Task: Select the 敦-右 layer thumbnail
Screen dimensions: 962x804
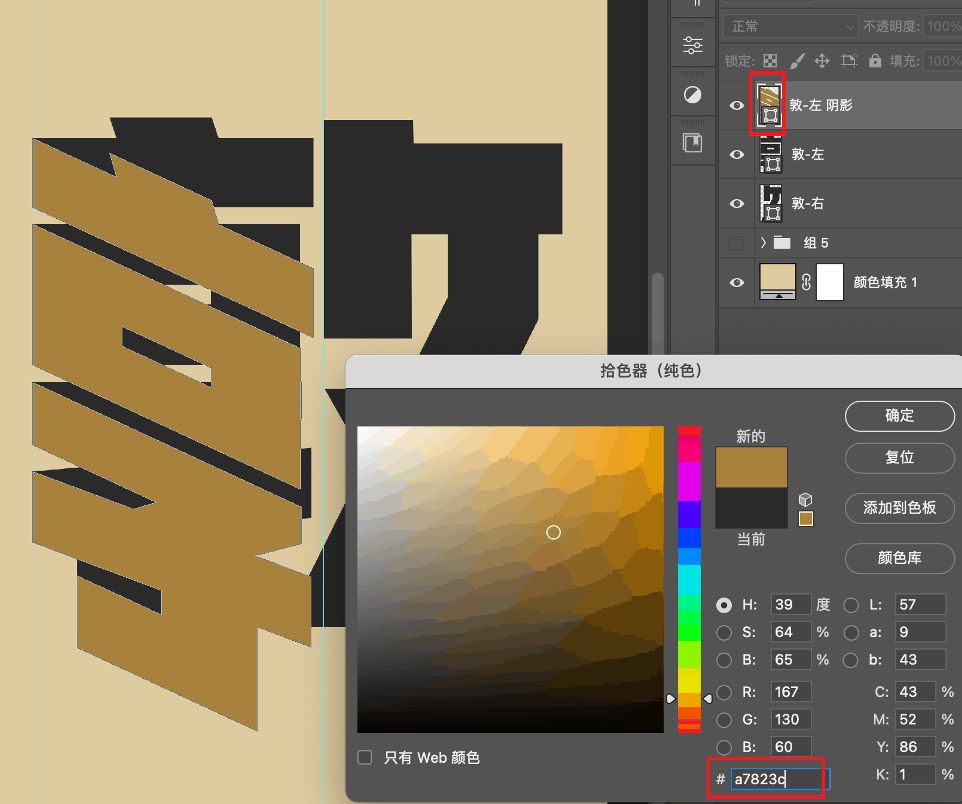Action: 771,203
